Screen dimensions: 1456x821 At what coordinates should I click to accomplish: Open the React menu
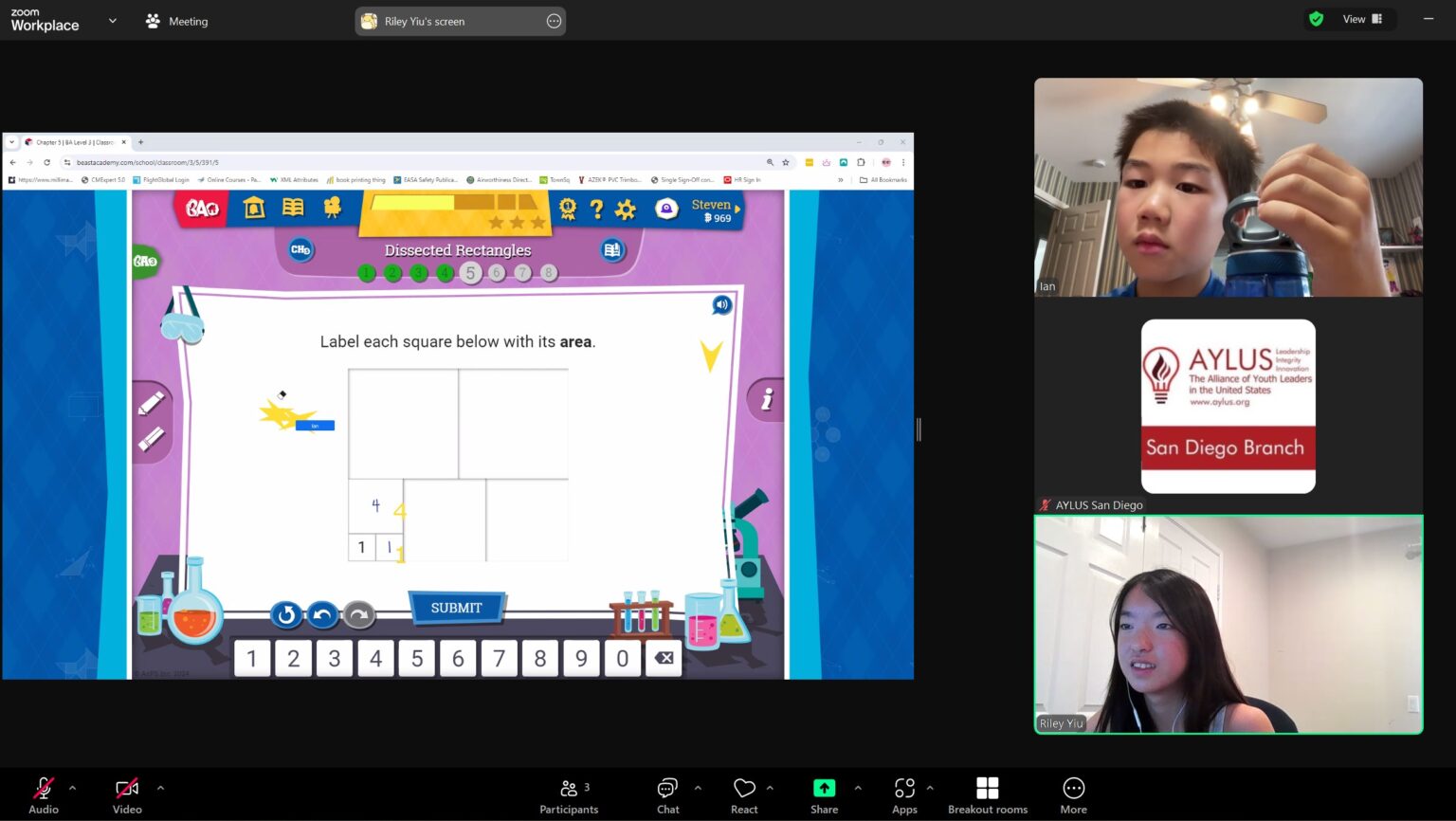744,794
